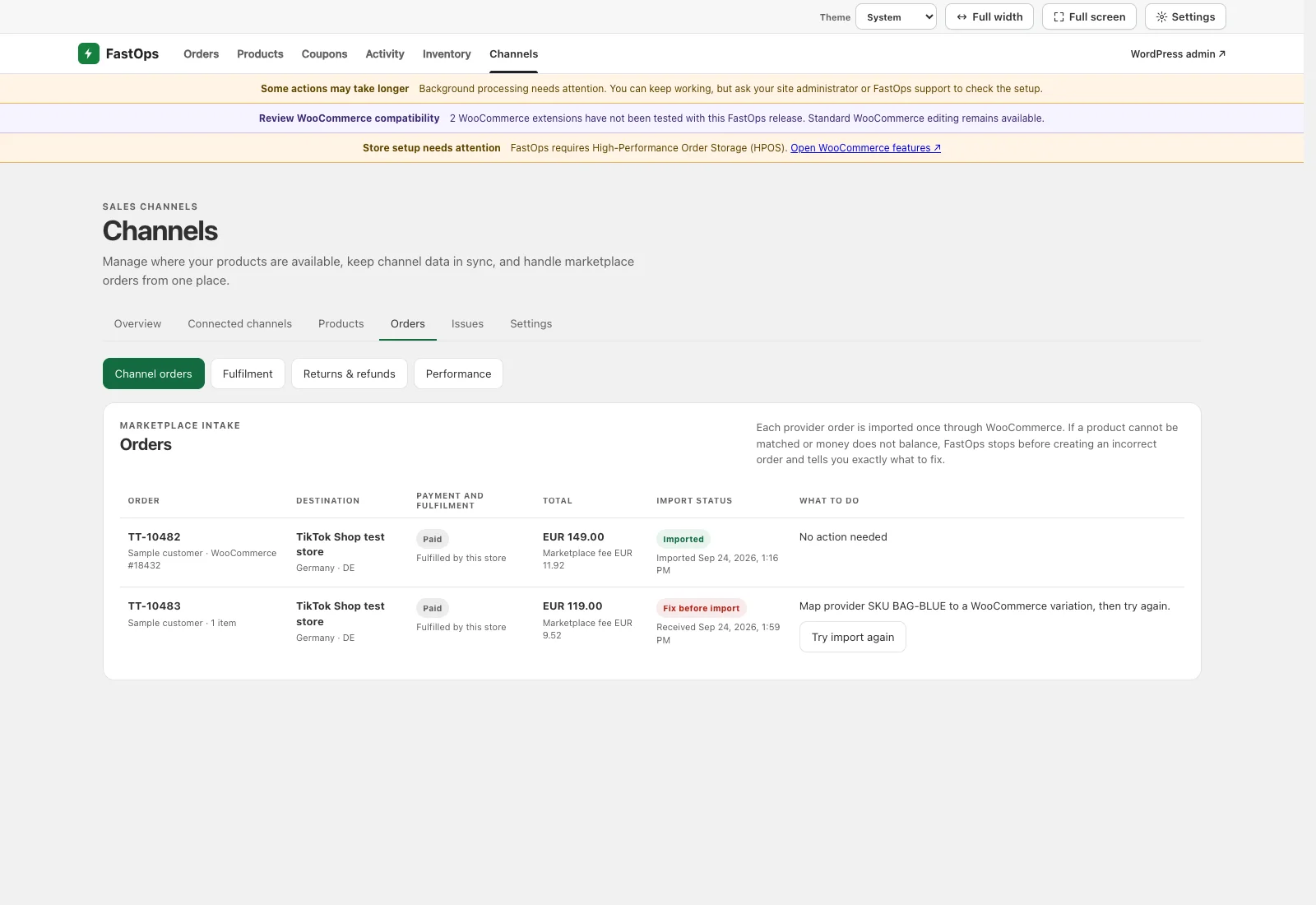Click Marketplace fee EUR 11.92 text
This screenshot has width=1316, height=905.
point(587,559)
